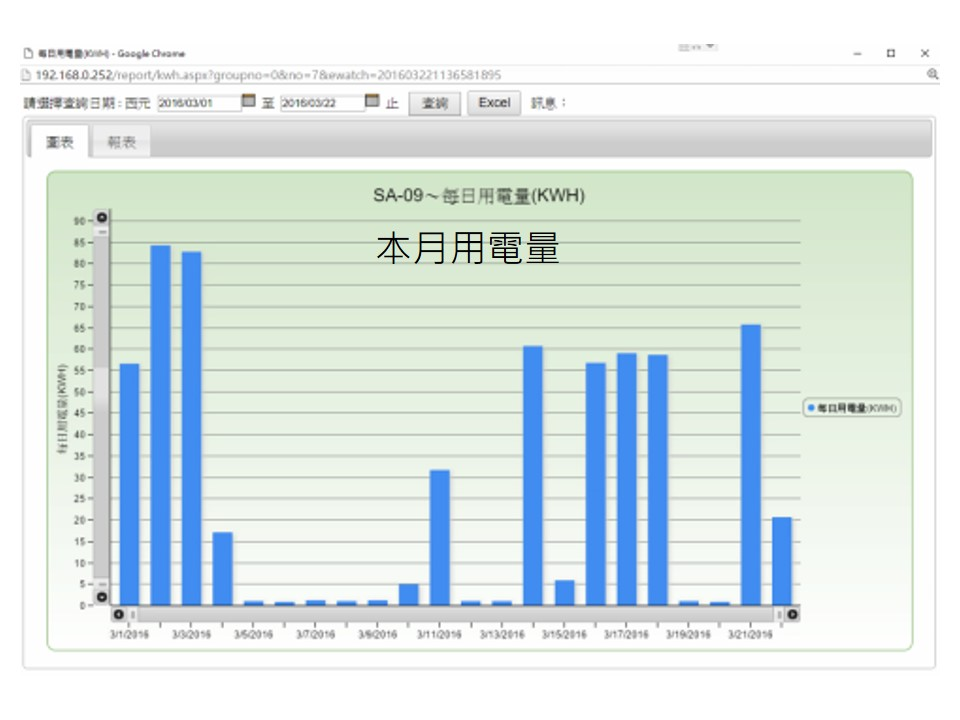The width and height of the screenshot is (960, 720).
Task: Click the horizontal date axis scrollbar track
Action: (455, 614)
